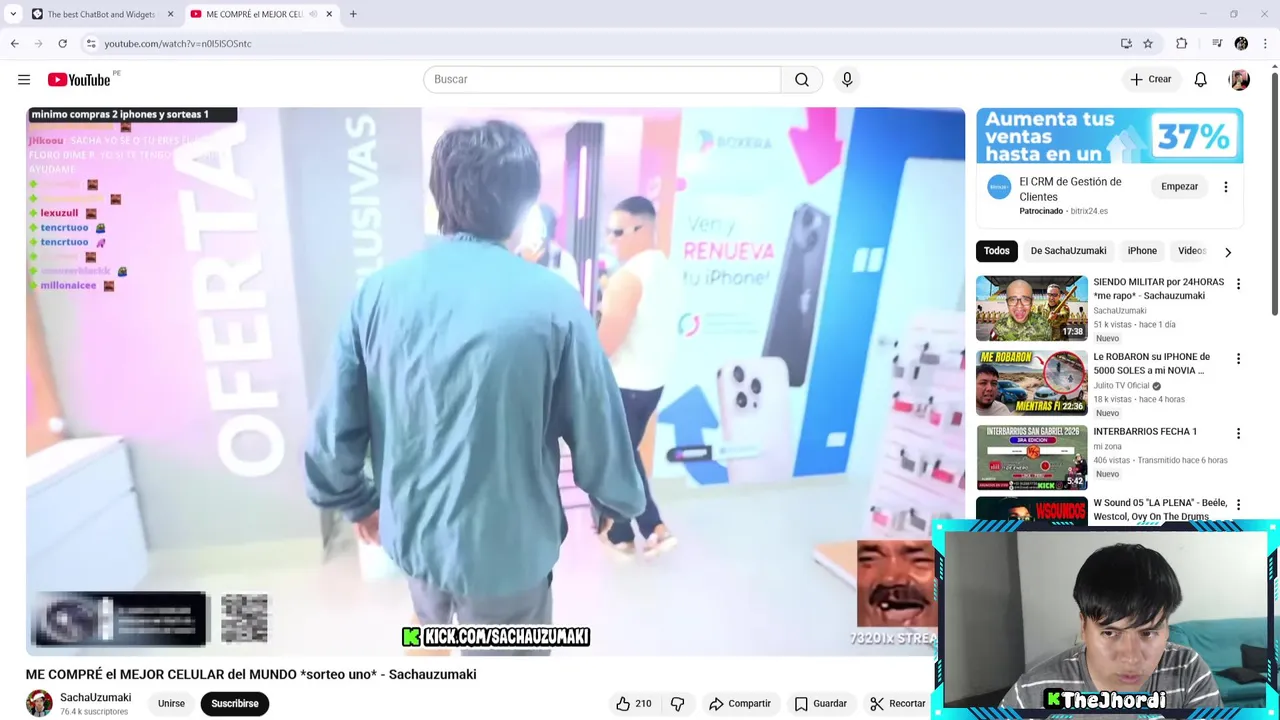Screen dimensions: 1280x720
Task: Open SIENDO MILITAR por 24HORAS thumbnail
Action: tap(1032, 308)
